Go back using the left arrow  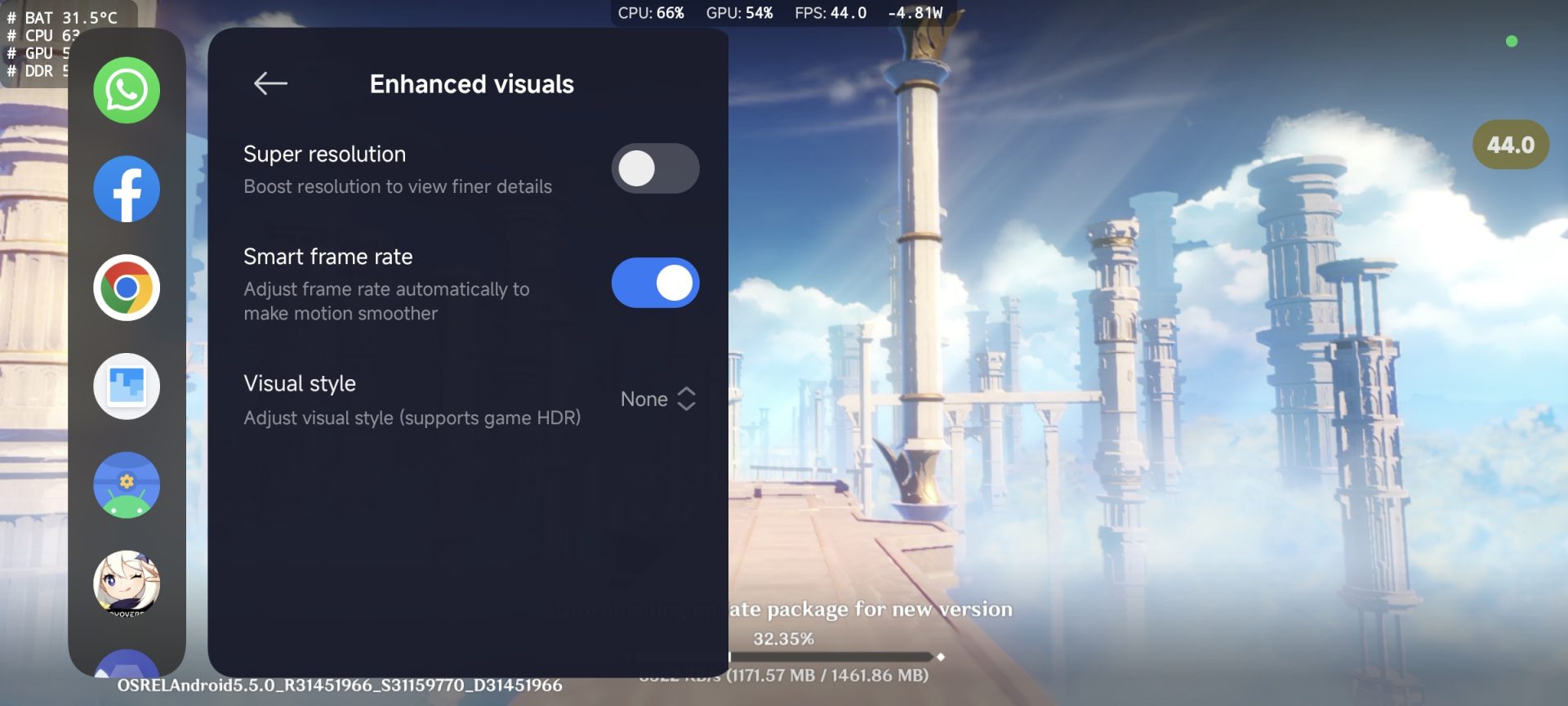pyautogui.click(x=270, y=83)
